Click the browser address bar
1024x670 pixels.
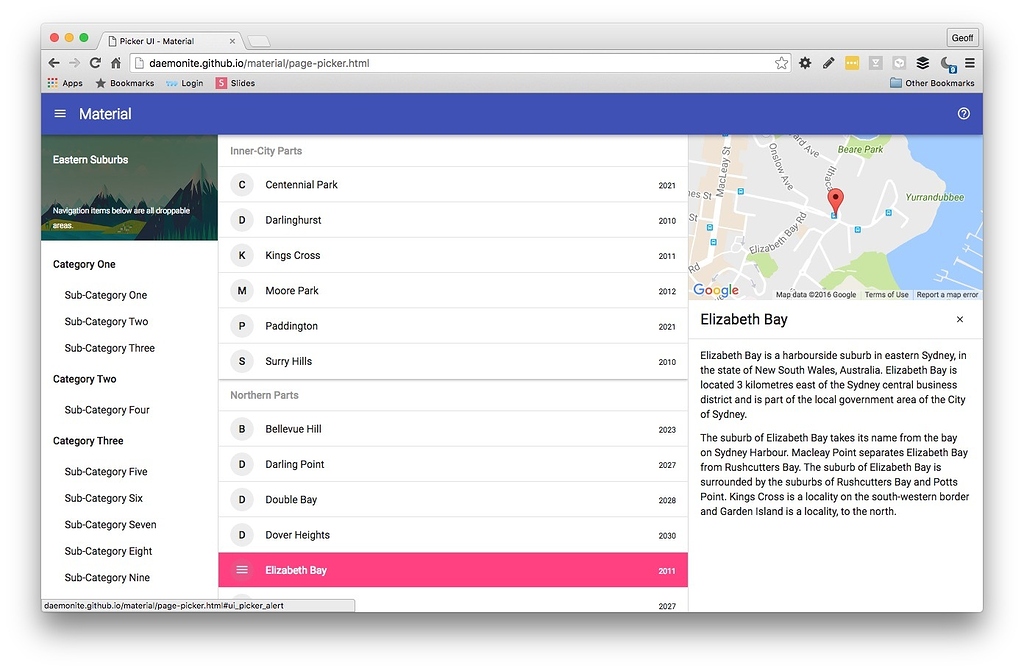pos(400,62)
